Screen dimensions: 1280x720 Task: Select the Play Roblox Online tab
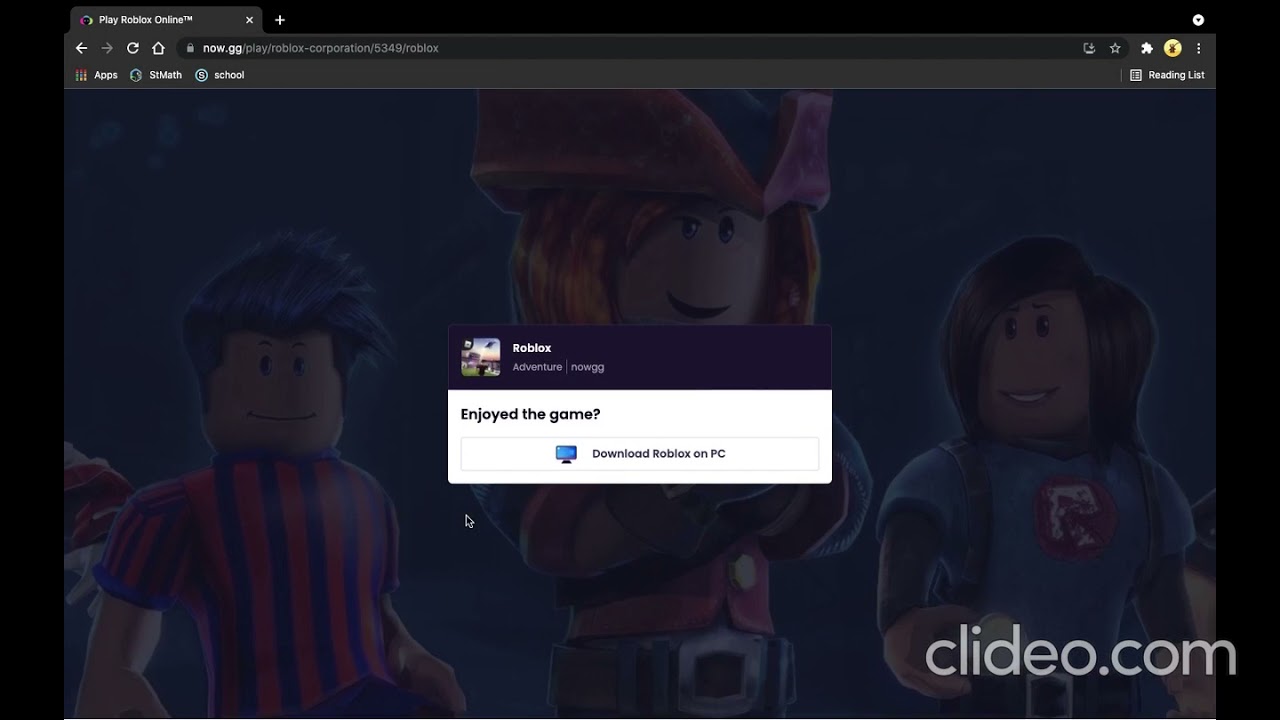point(165,20)
